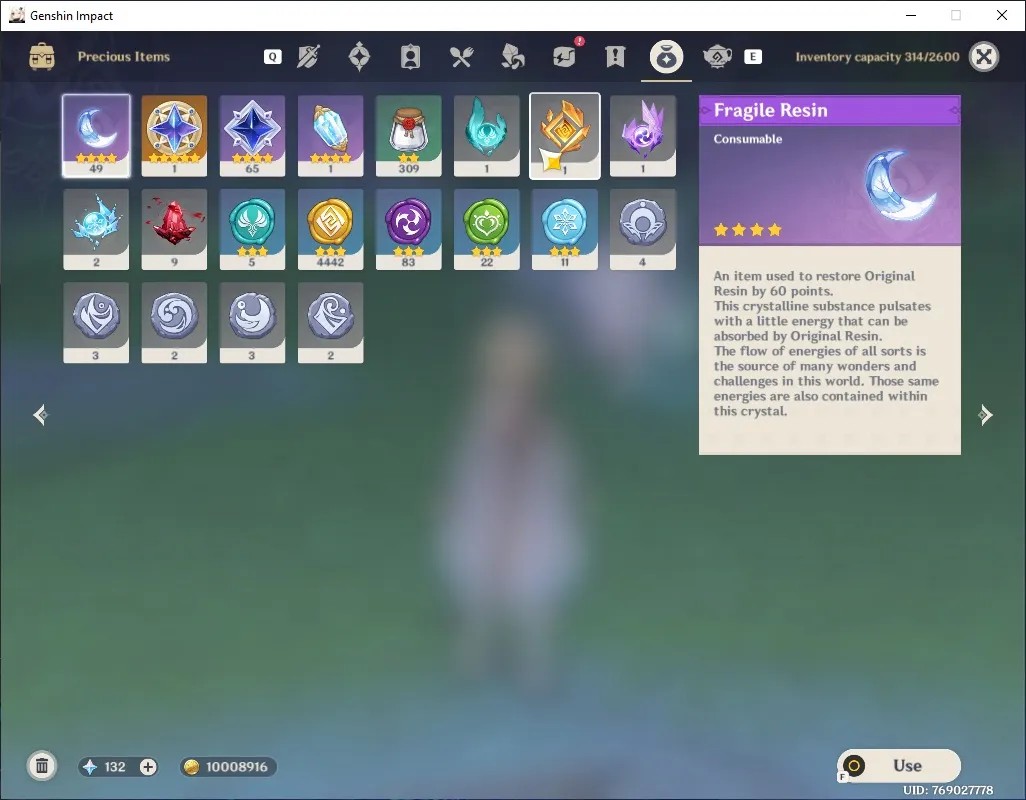Select the Electro Sigil with count 83
The width and height of the screenshot is (1026, 800).
coord(408,229)
